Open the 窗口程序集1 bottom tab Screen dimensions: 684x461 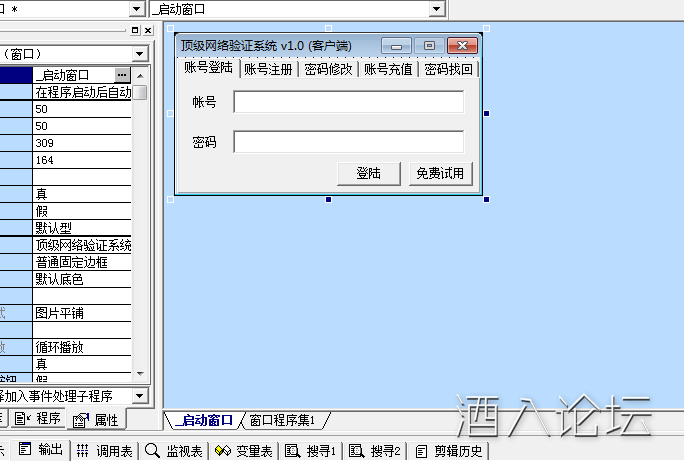click(x=282, y=420)
